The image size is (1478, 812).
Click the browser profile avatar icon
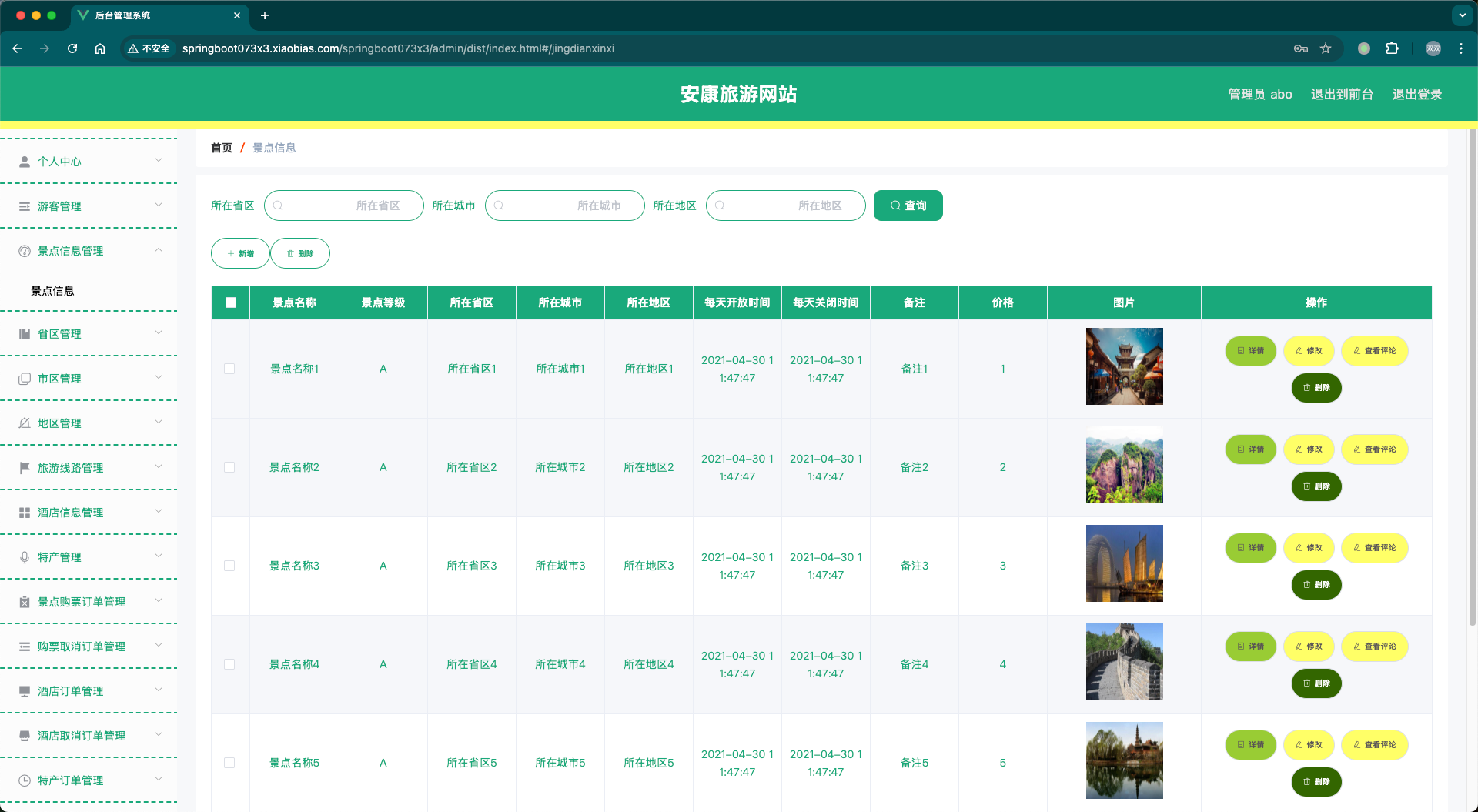coord(1433,48)
